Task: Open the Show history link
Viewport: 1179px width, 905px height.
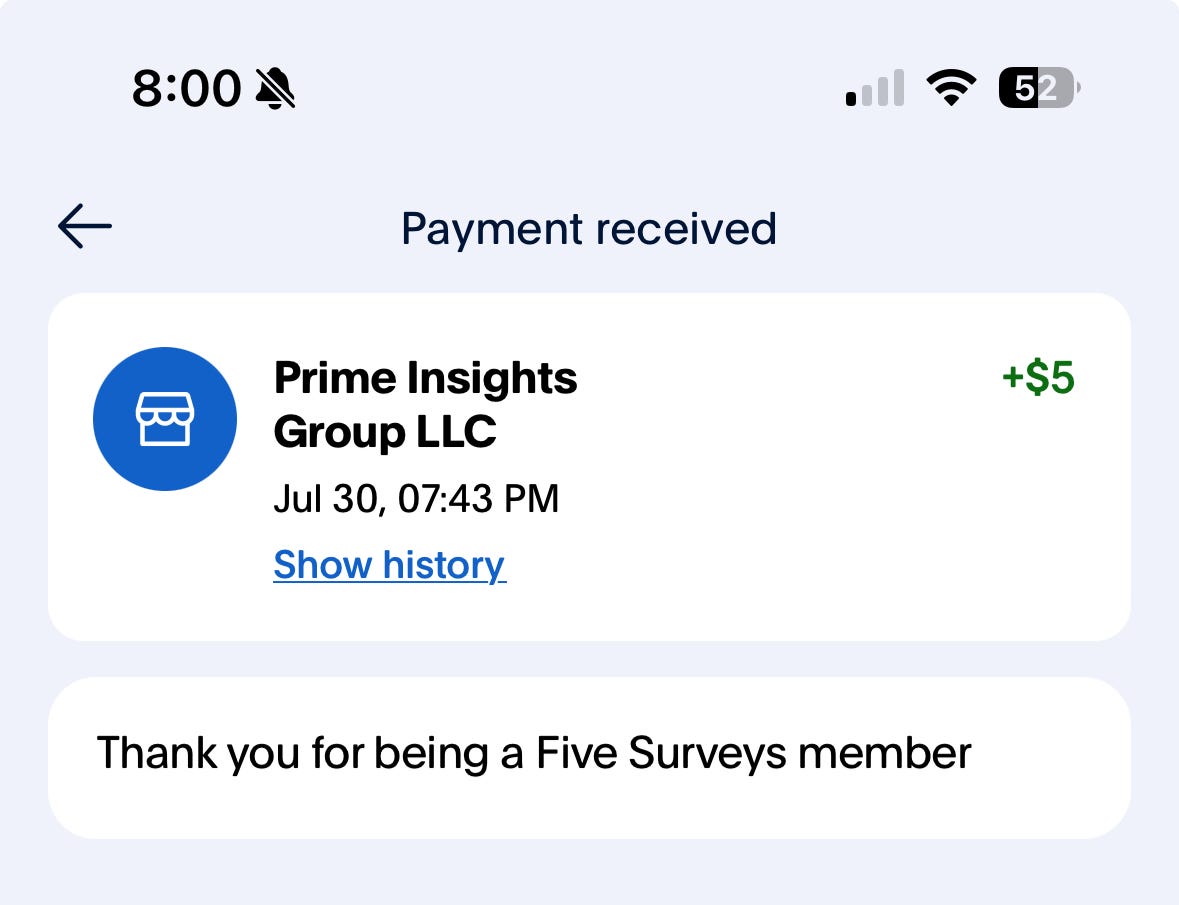Action: (389, 565)
